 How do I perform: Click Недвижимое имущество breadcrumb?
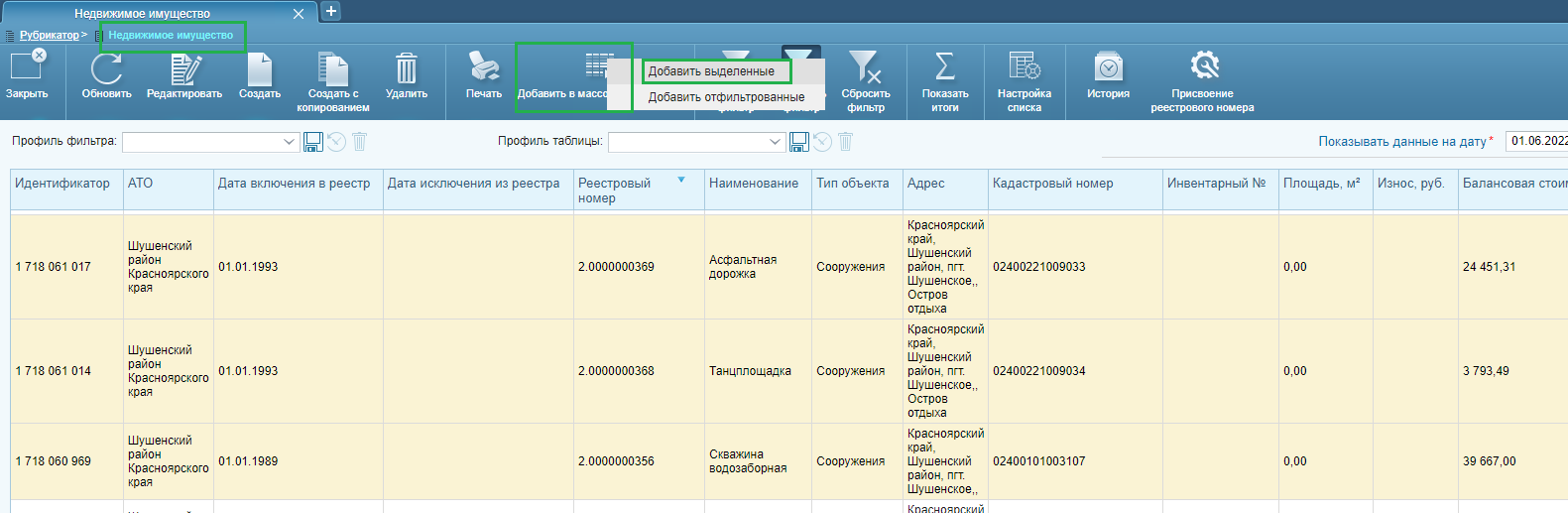[171, 35]
